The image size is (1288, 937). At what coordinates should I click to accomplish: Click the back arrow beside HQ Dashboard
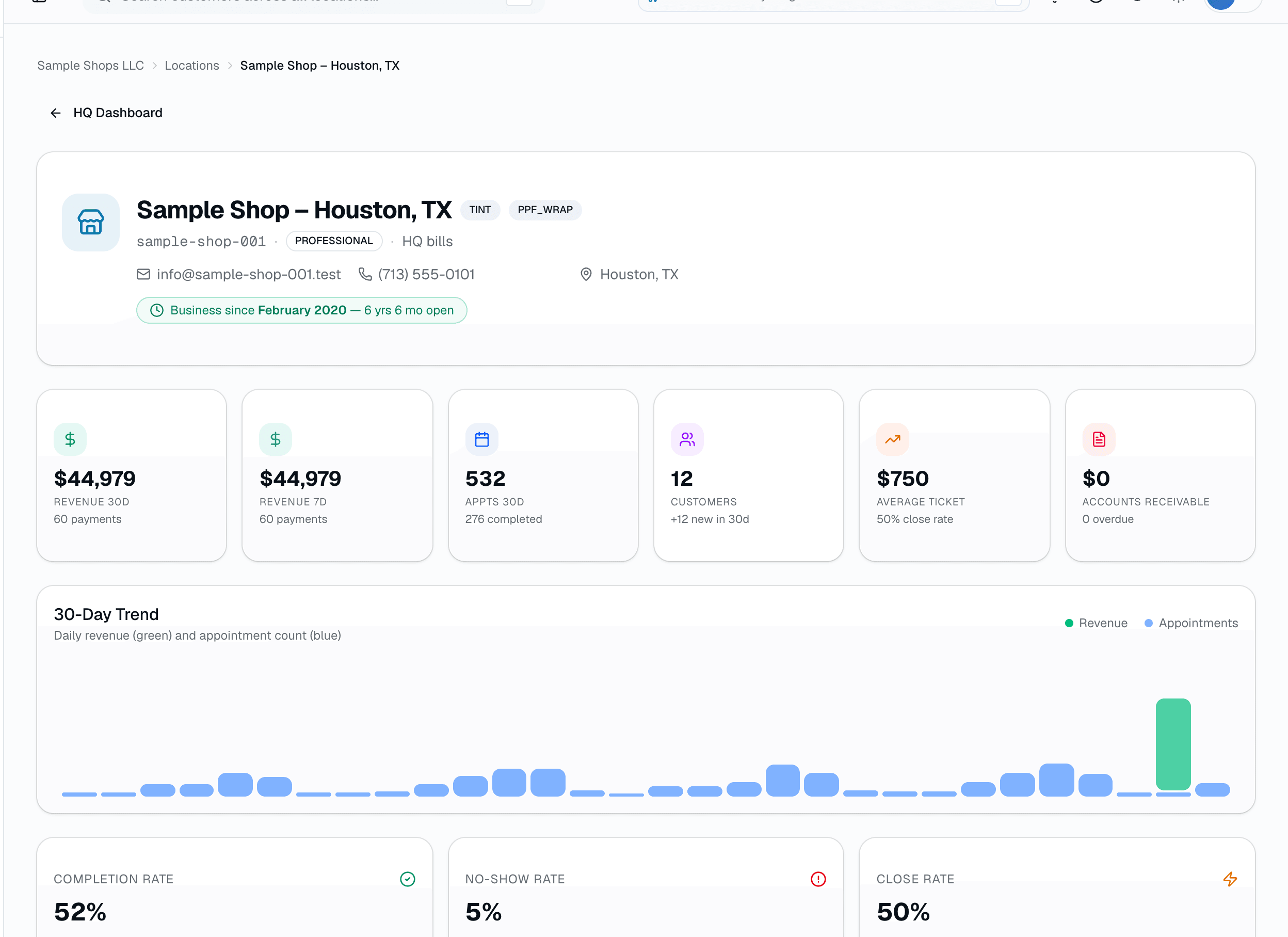(x=55, y=113)
